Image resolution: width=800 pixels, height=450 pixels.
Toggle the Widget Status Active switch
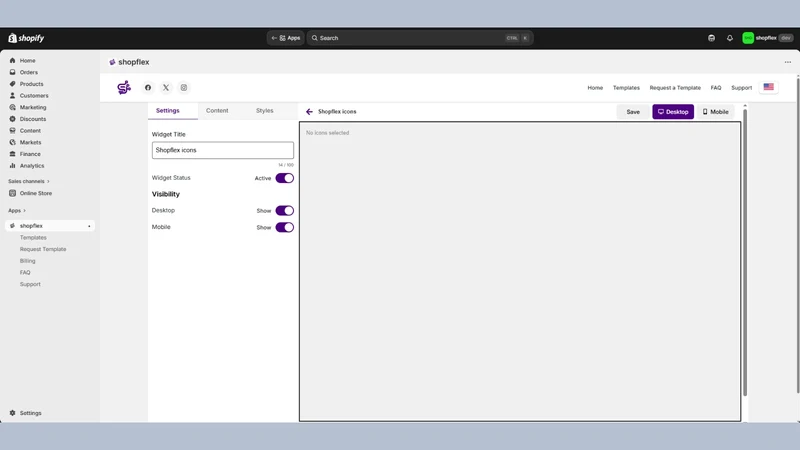(285, 178)
